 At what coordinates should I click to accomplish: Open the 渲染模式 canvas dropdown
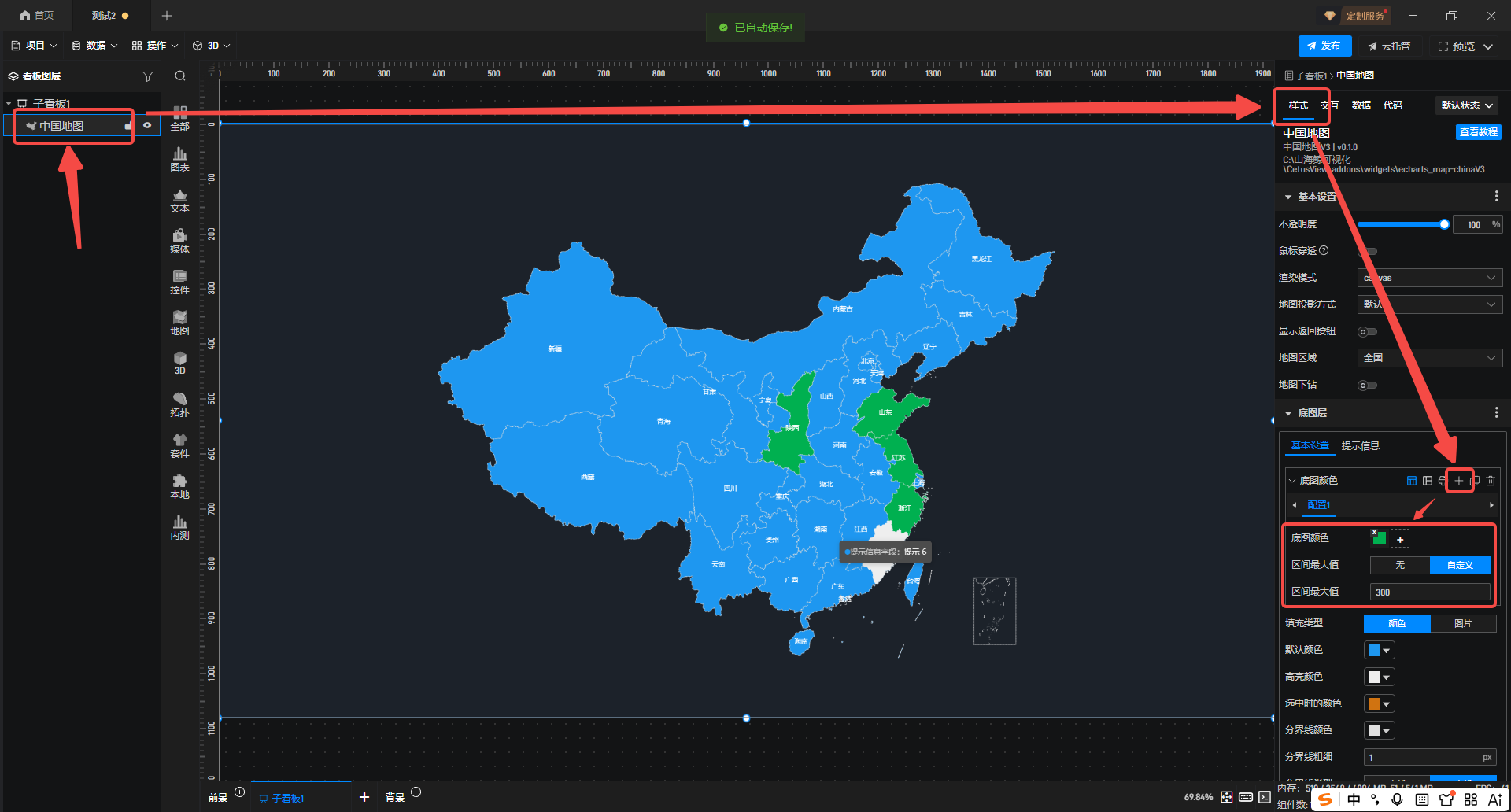click(x=1429, y=278)
